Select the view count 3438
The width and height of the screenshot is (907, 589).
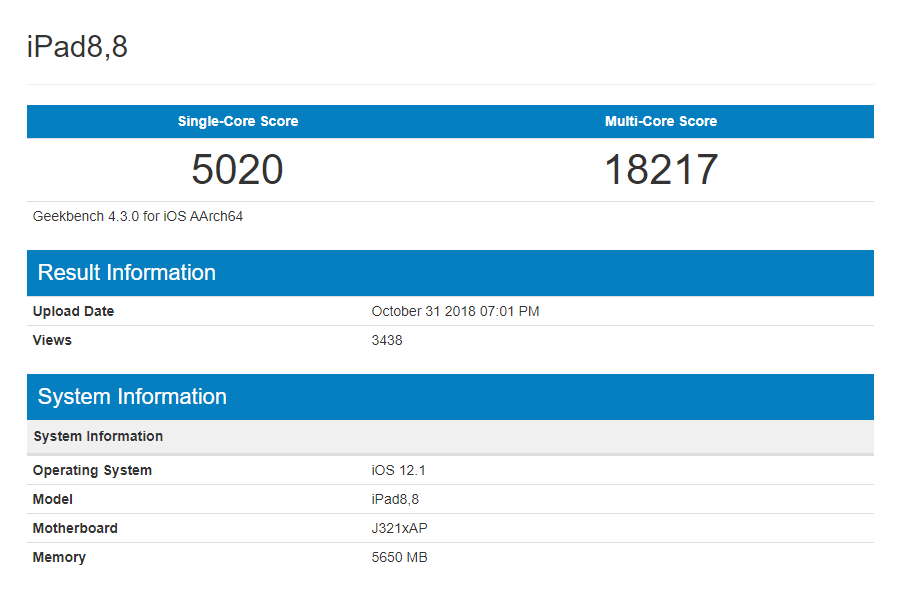pos(387,340)
